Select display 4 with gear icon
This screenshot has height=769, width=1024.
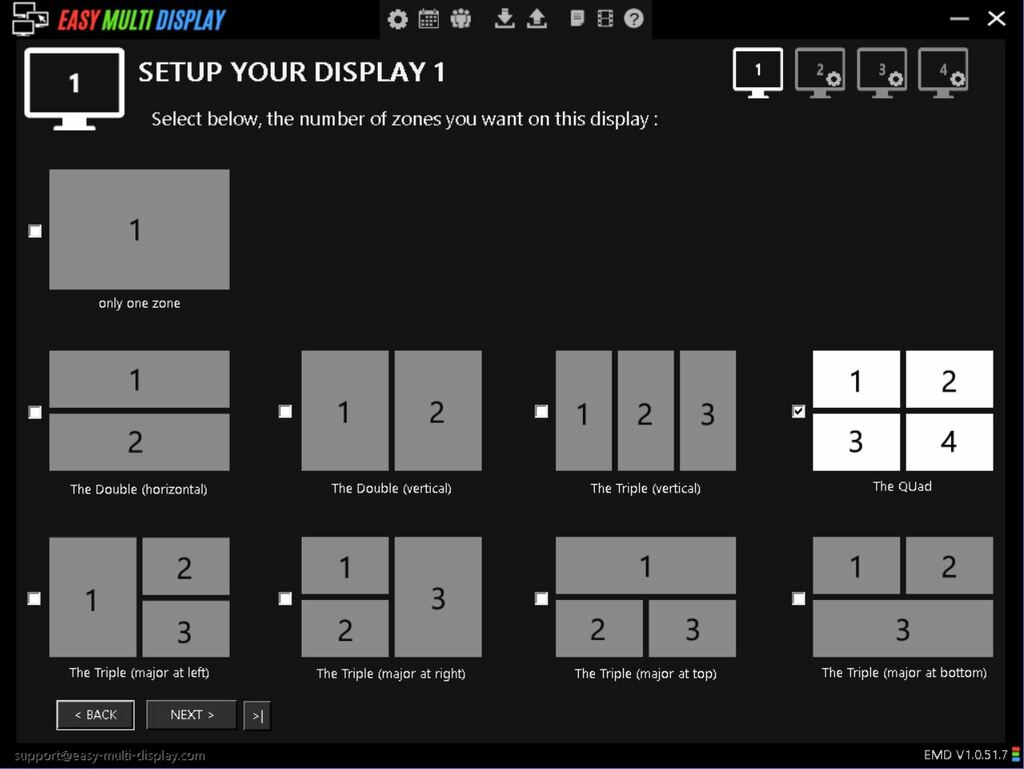943,71
